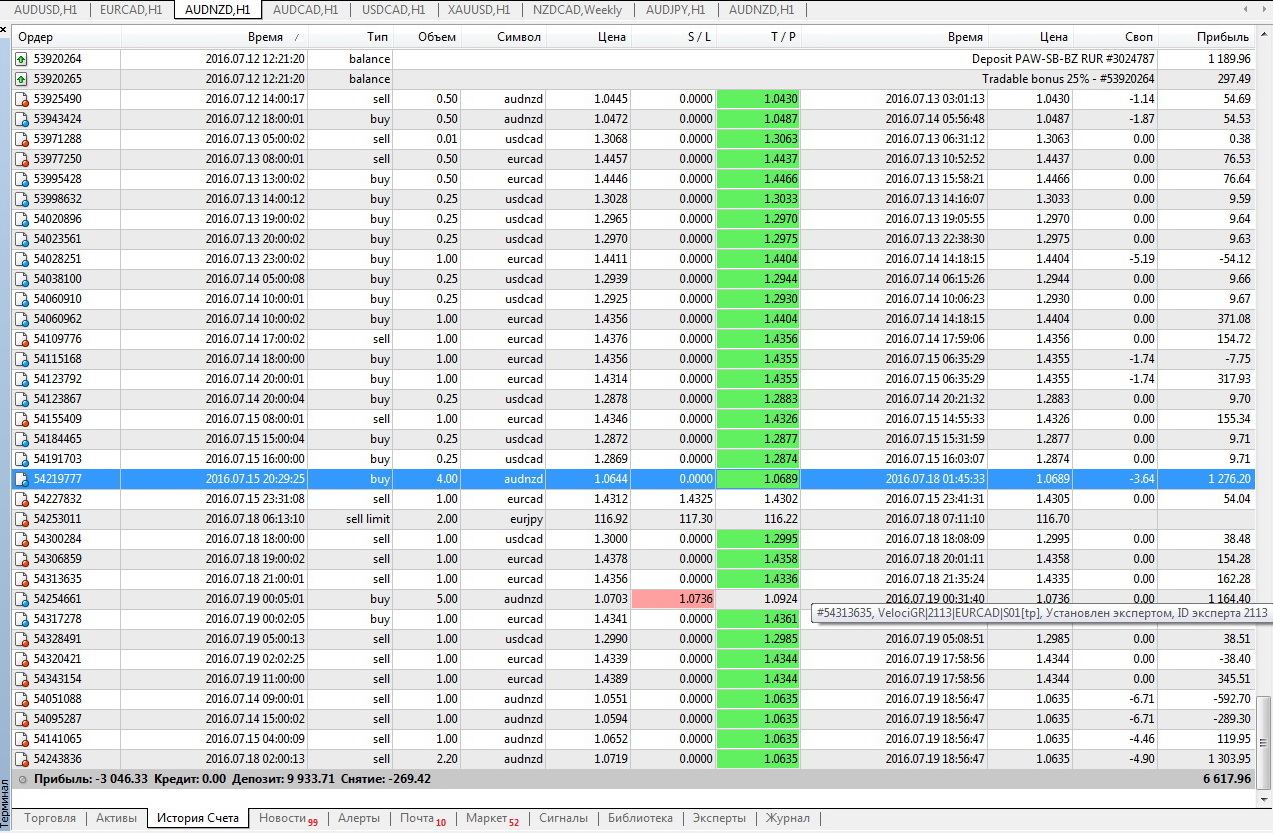Click the order icon beside 53977250

point(21,159)
